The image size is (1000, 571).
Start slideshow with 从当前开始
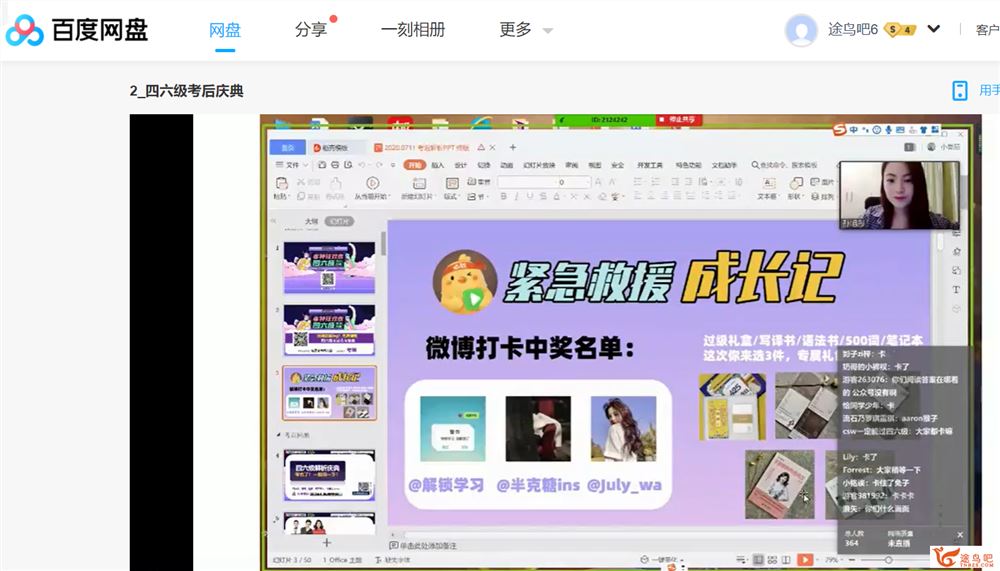372,189
